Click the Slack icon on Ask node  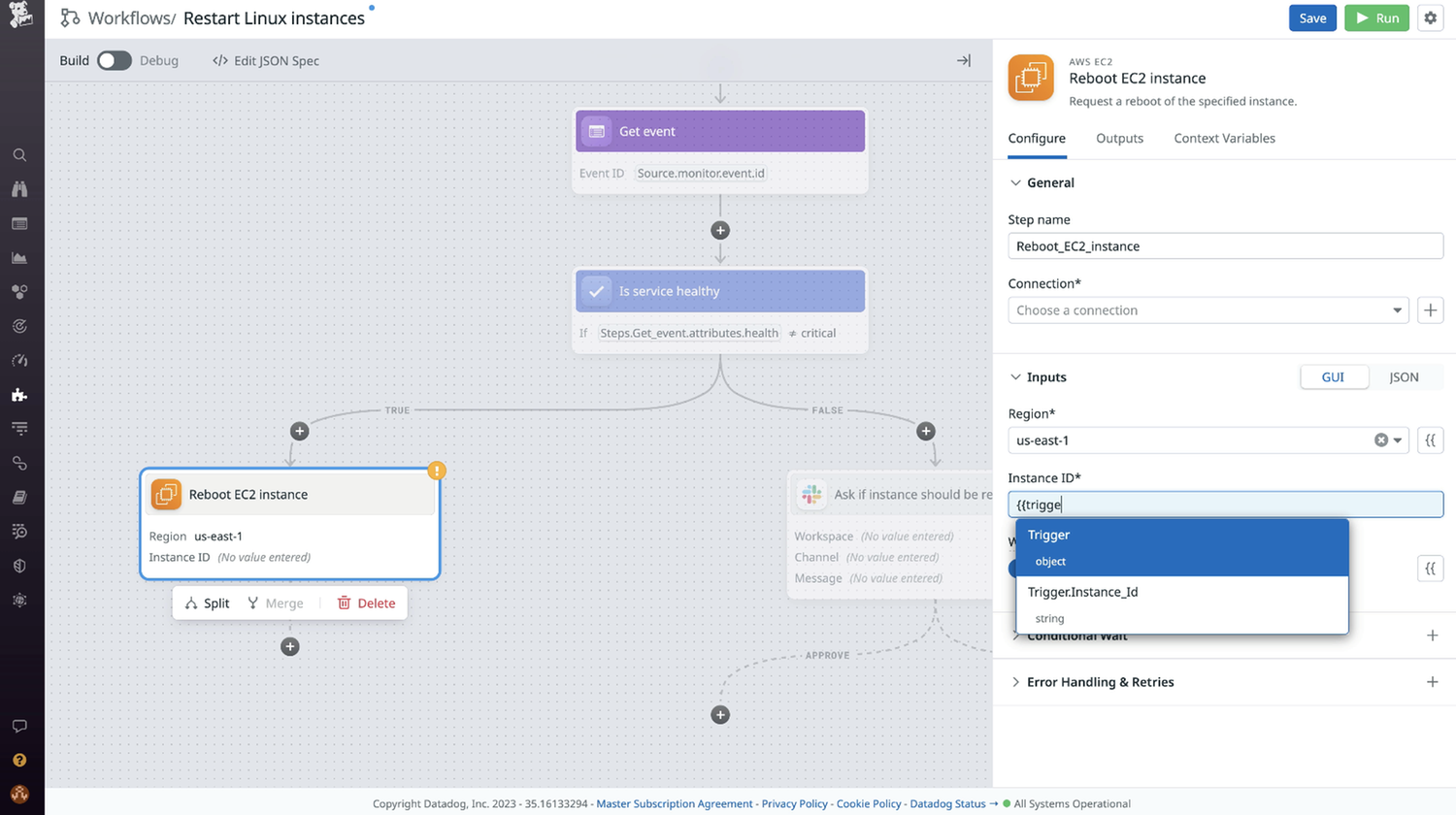pos(811,494)
